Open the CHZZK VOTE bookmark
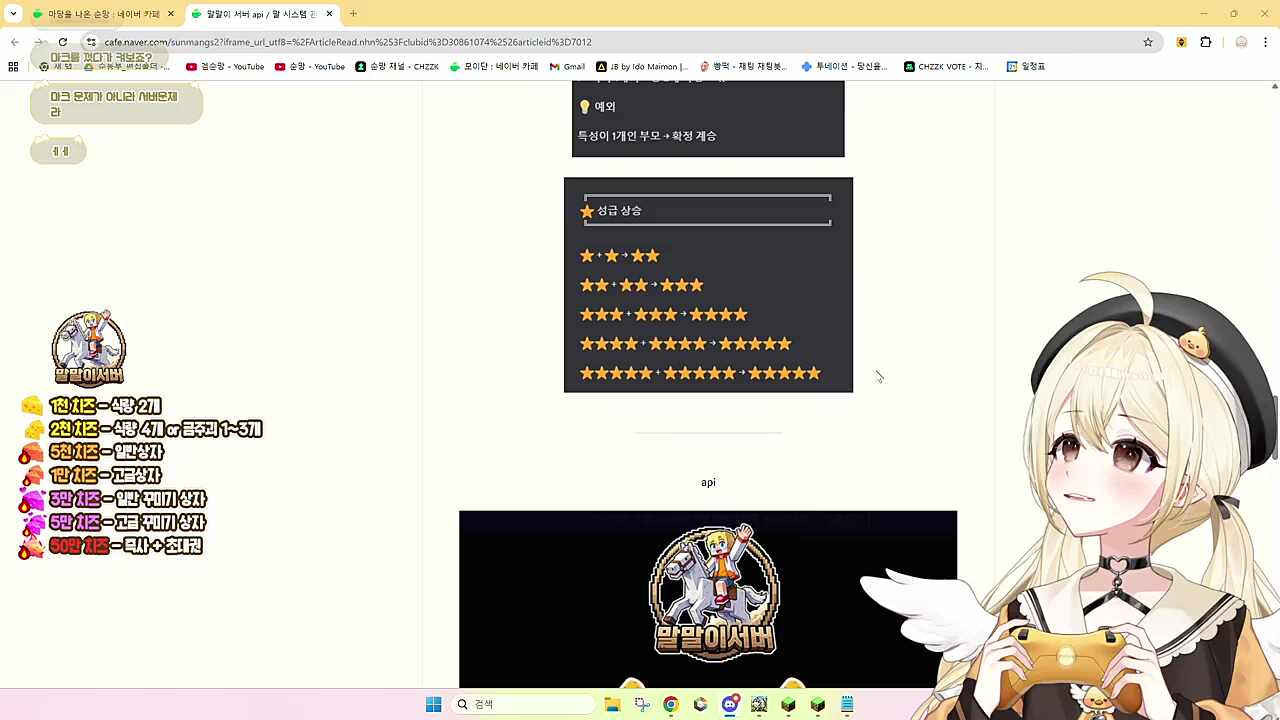The height and width of the screenshot is (720, 1280). pyautogui.click(x=946, y=67)
